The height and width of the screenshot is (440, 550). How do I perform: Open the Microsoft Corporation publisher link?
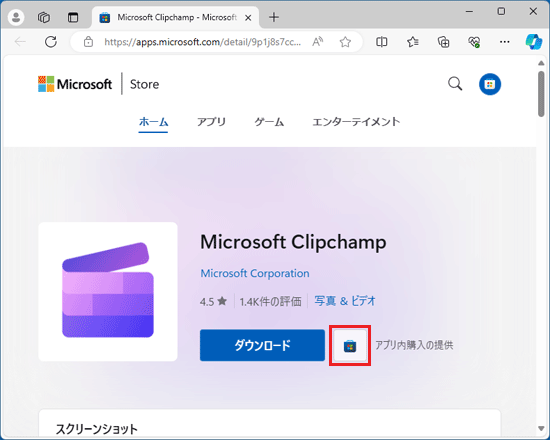tap(255, 273)
